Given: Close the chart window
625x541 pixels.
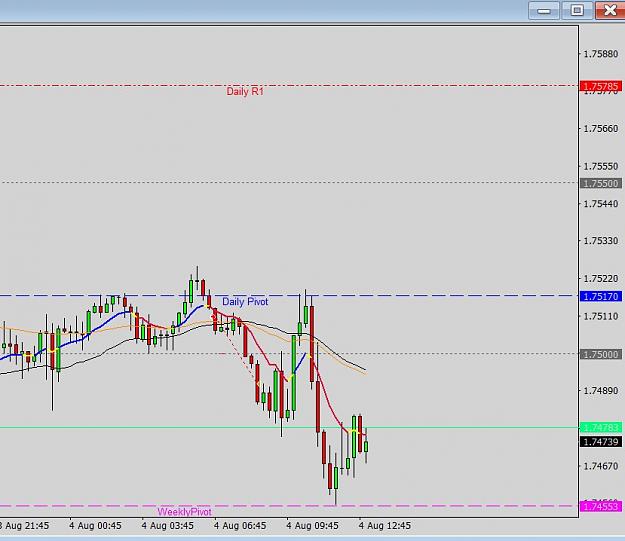Looking at the screenshot, I should [x=610, y=11].
